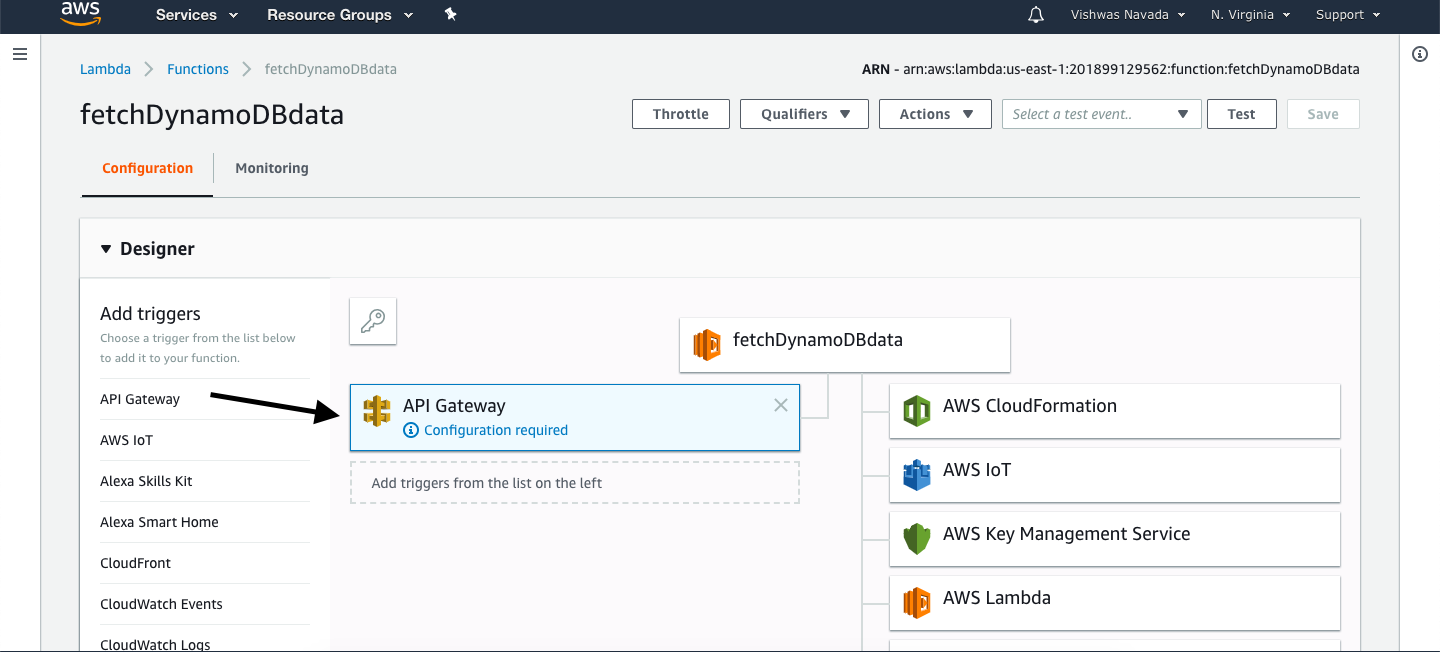Open the Resource Groups dropdown
This screenshot has width=1440, height=652.
(x=340, y=15)
